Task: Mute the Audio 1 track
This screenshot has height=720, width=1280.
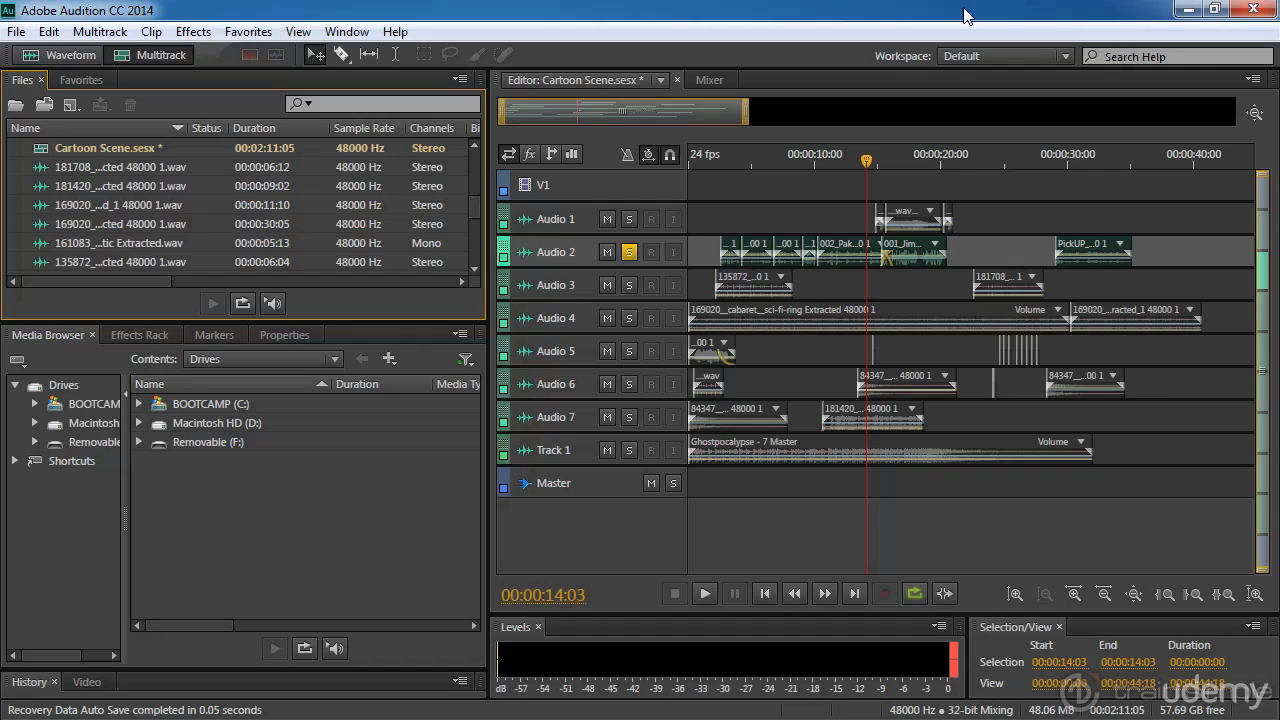Action: 607,219
